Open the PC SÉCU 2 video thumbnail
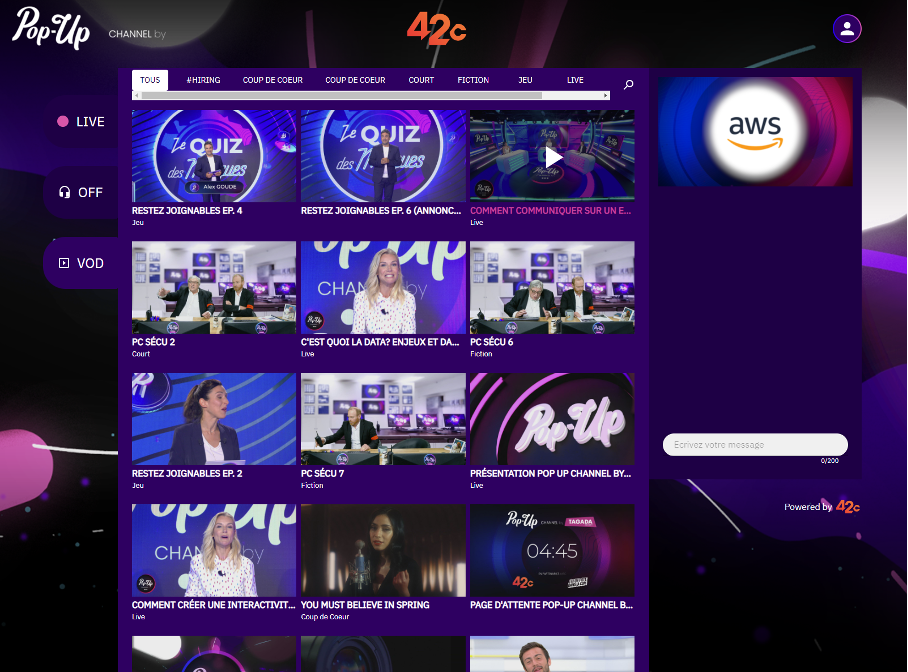 (x=213, y=287)
